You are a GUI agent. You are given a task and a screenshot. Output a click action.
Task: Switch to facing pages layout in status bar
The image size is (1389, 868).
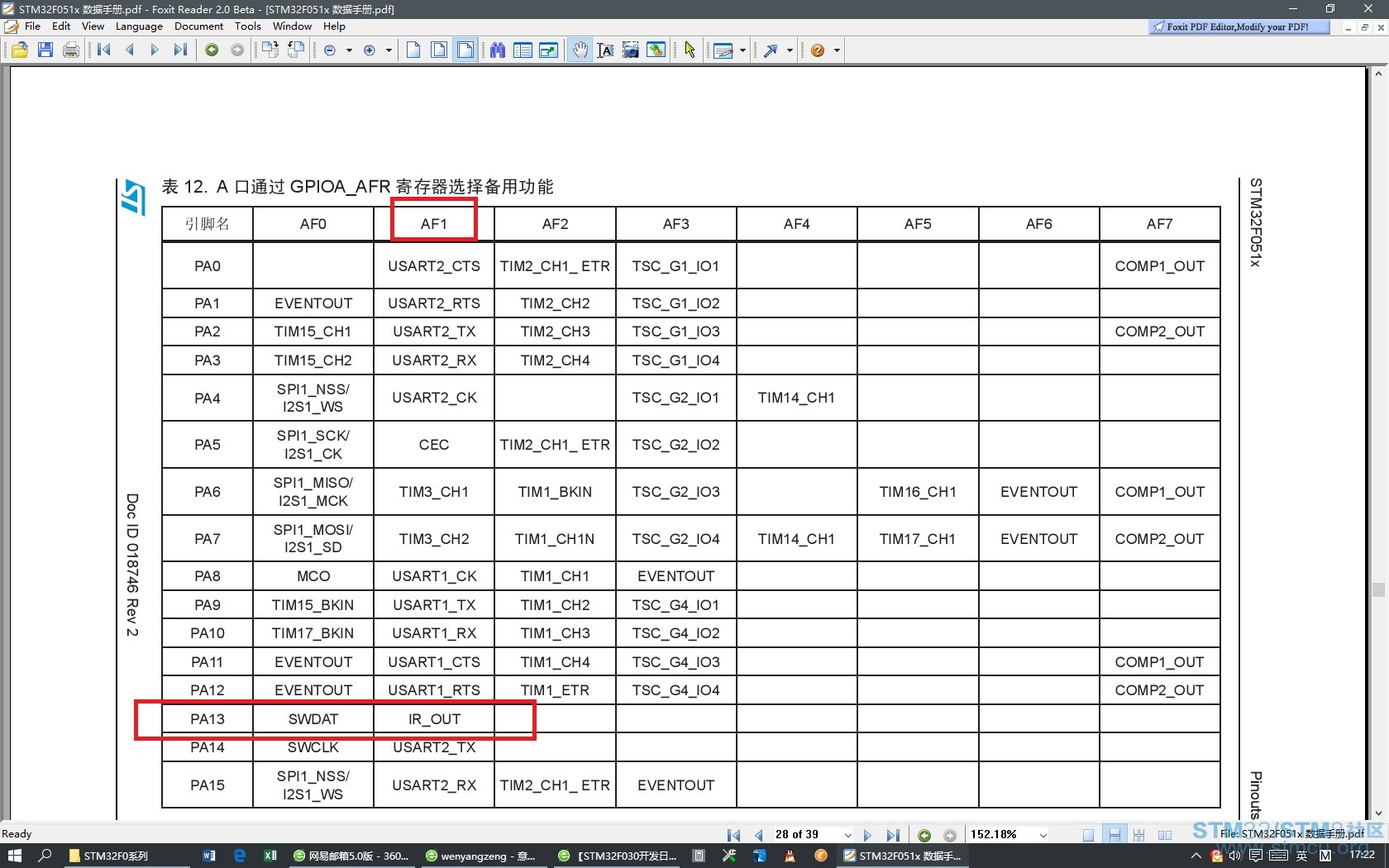click(x=1165, y=835)
